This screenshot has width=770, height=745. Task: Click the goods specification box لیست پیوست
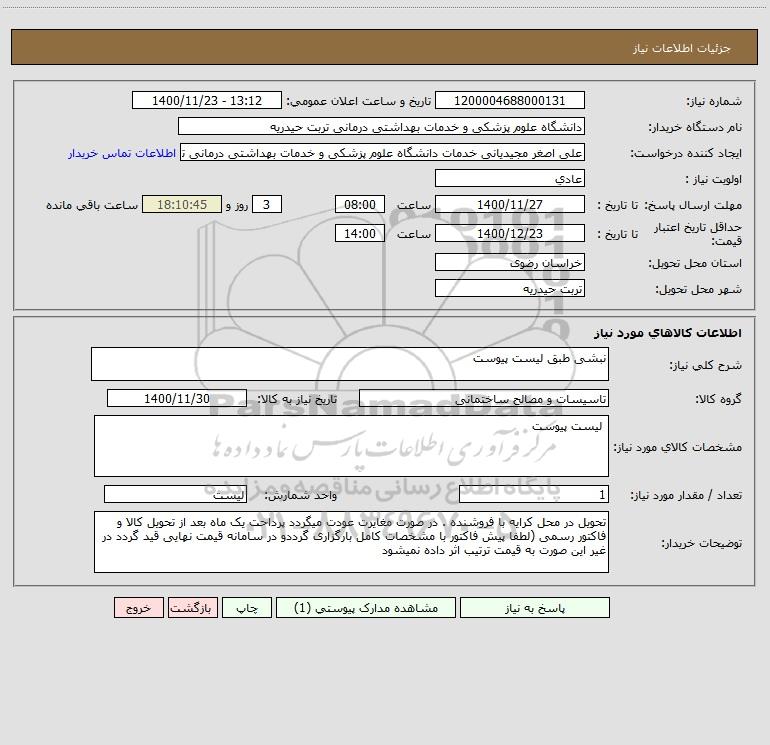[x=351, y=446]
